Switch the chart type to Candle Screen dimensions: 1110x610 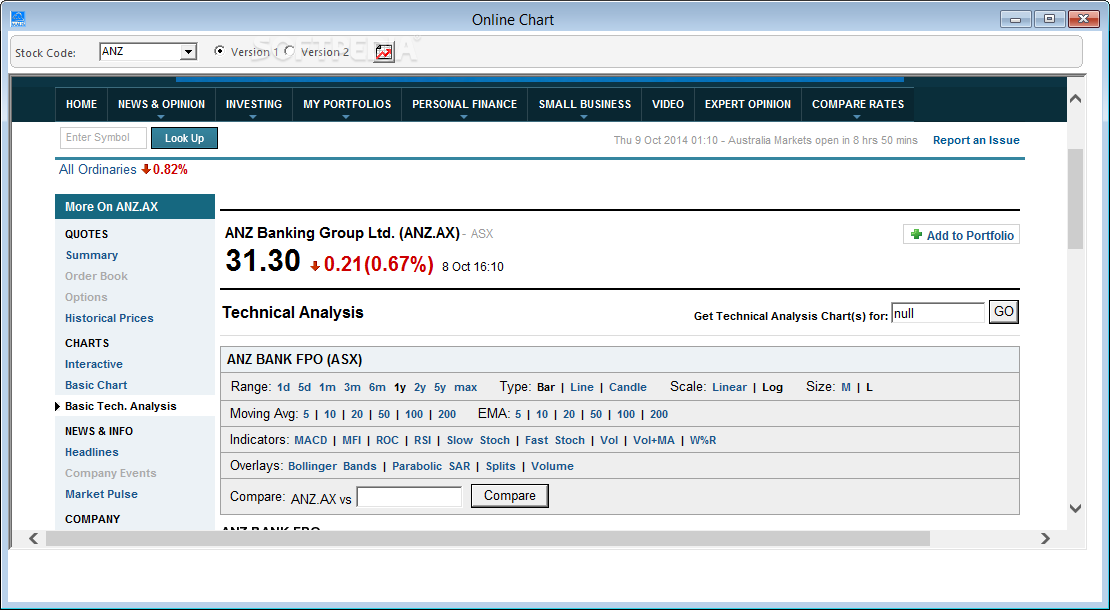(627, 387)
